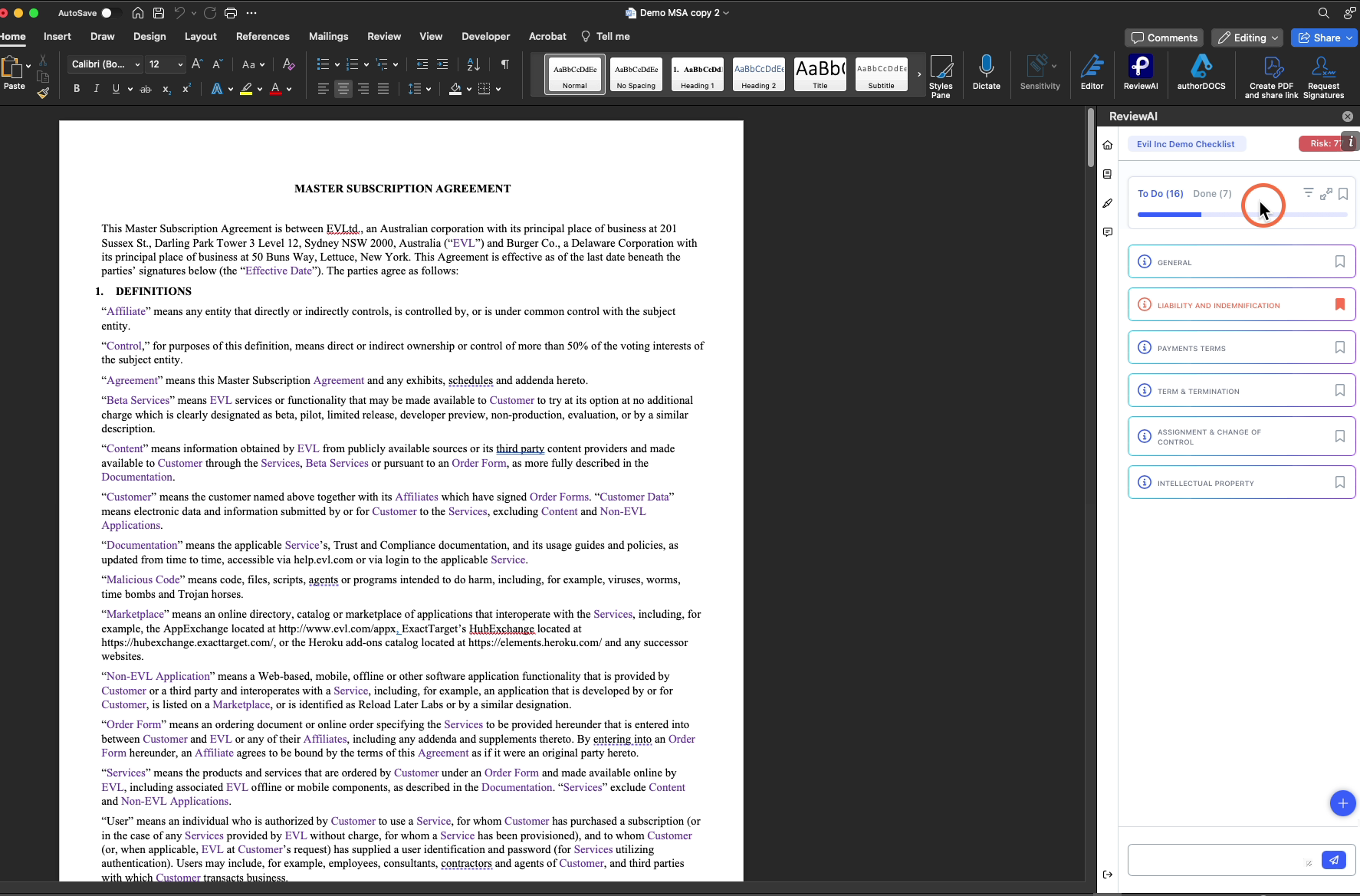This screenshot has width=1360, height=896.
Task: Click the Share button
Action: (x=1324, y=38)
